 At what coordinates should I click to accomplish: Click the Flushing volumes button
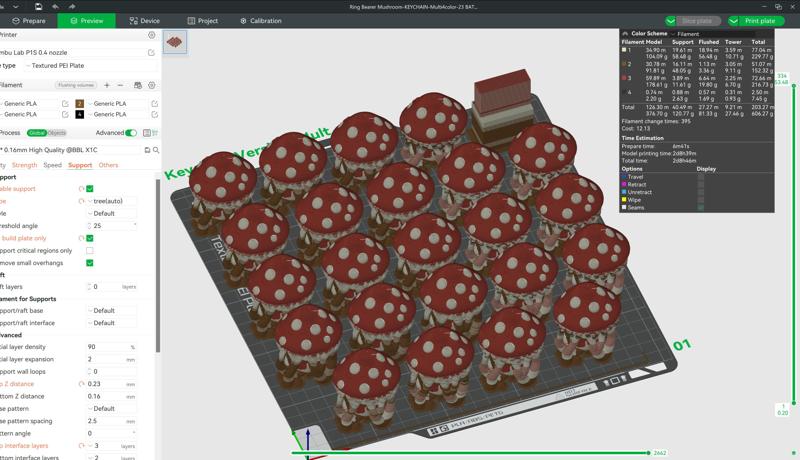[x=76, y=85]
